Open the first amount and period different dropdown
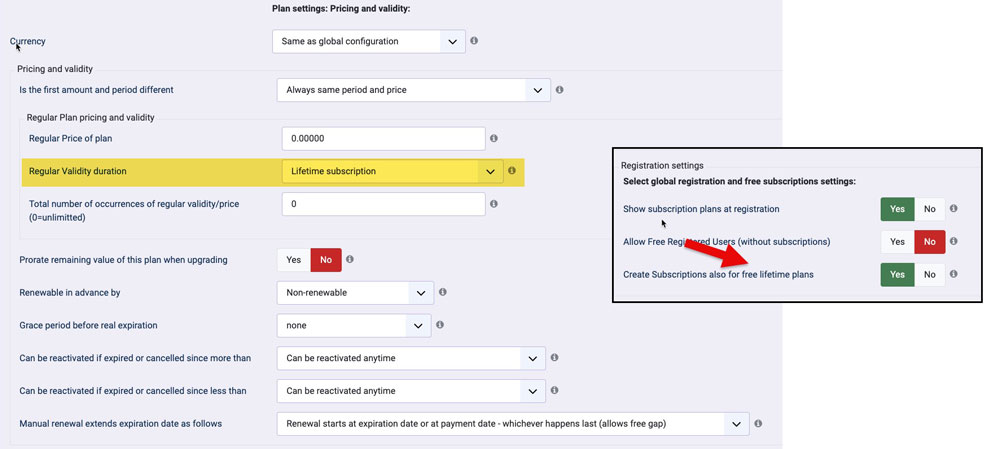This screenshot has width=1000, height=449. (x=413, y=90)
